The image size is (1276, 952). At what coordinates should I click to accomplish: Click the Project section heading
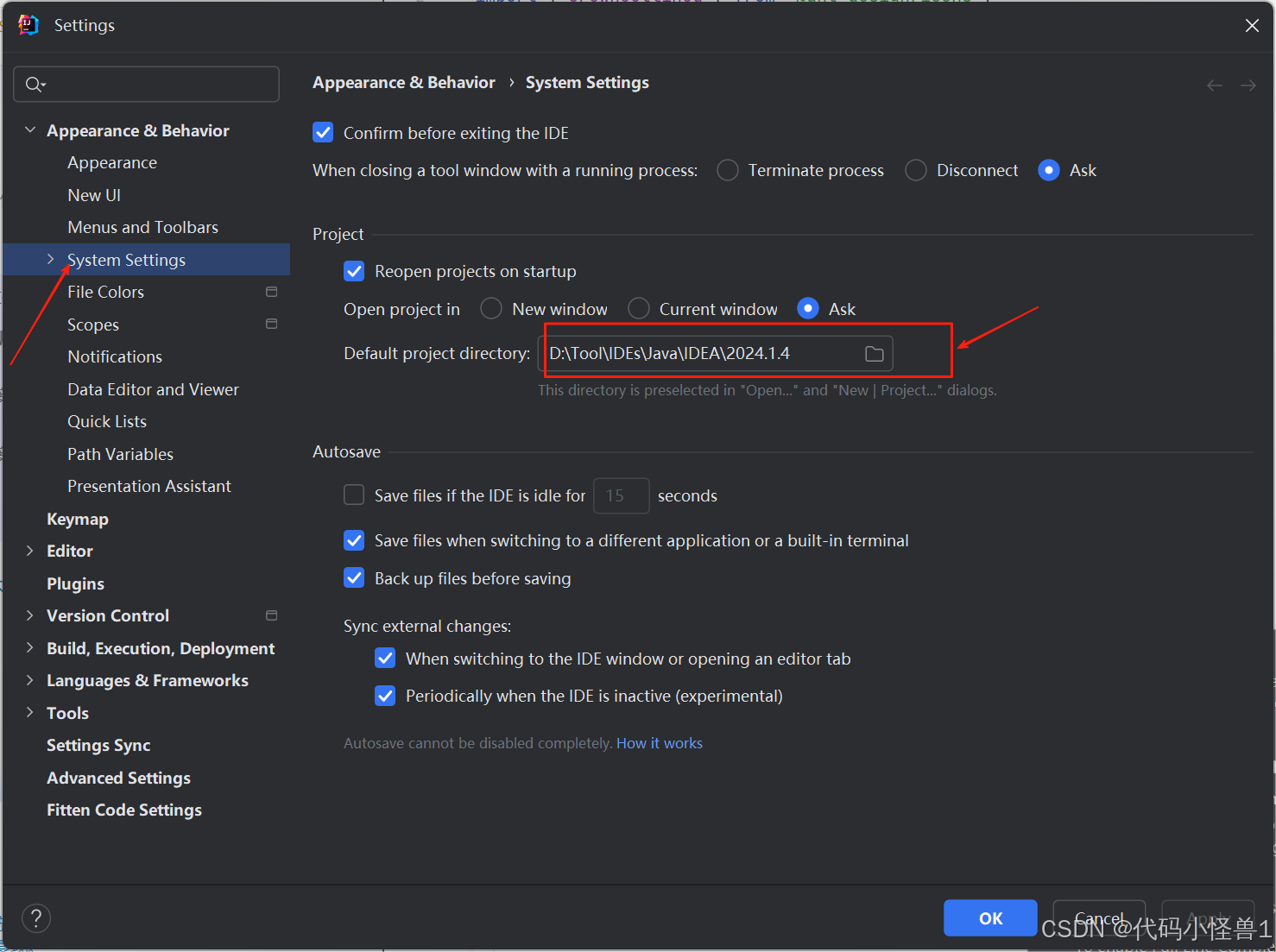pyautogui.click(x=338, y=234)
